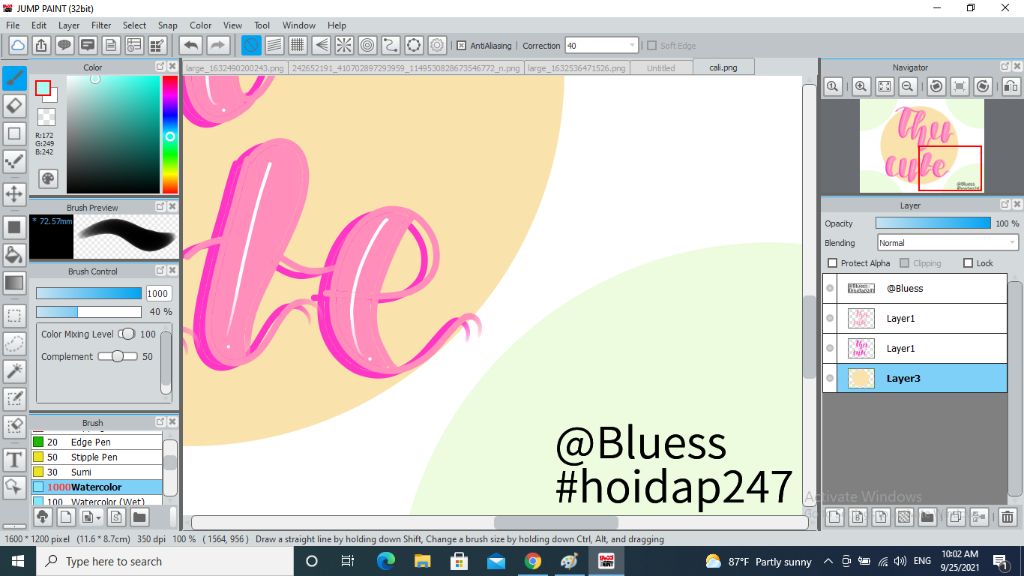Open the color palette icon in Color panel
The width and height of the screenshot is (1024, 576).
coord(48,178)
